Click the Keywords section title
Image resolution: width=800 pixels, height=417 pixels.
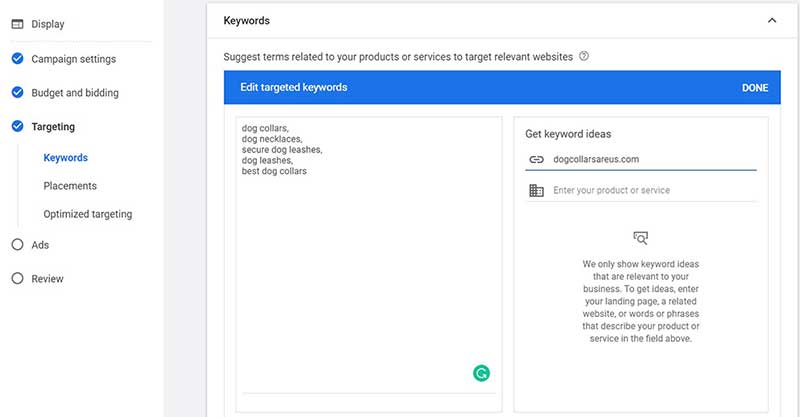pos(246,20)
